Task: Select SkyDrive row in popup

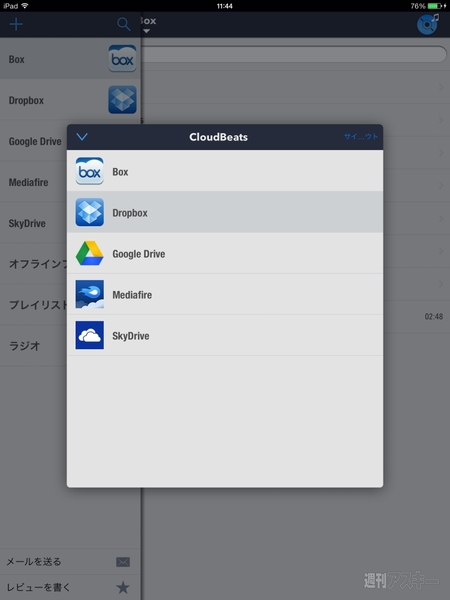Action: [x=225, y=335]
